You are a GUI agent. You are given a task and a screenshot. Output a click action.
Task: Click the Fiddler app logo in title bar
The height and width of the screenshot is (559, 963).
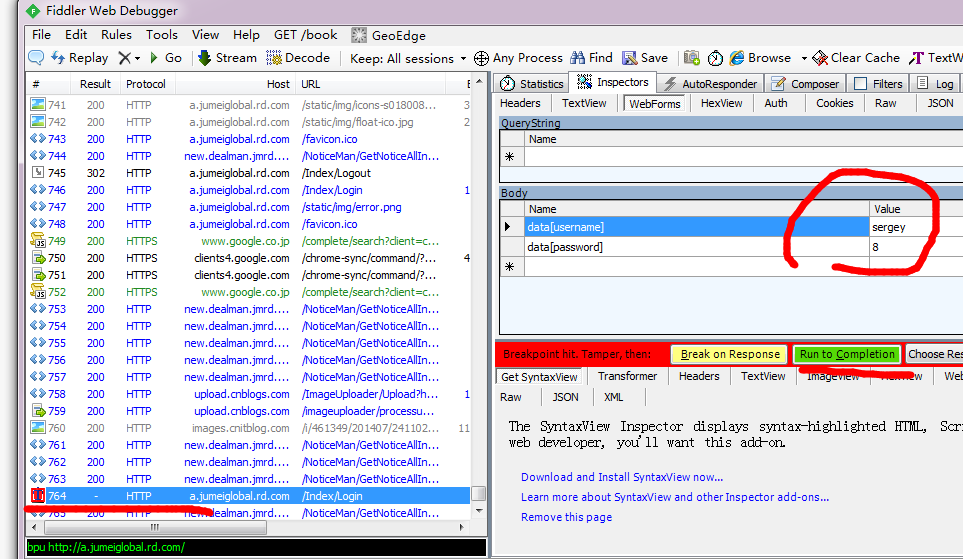click(x=33, y=10)
